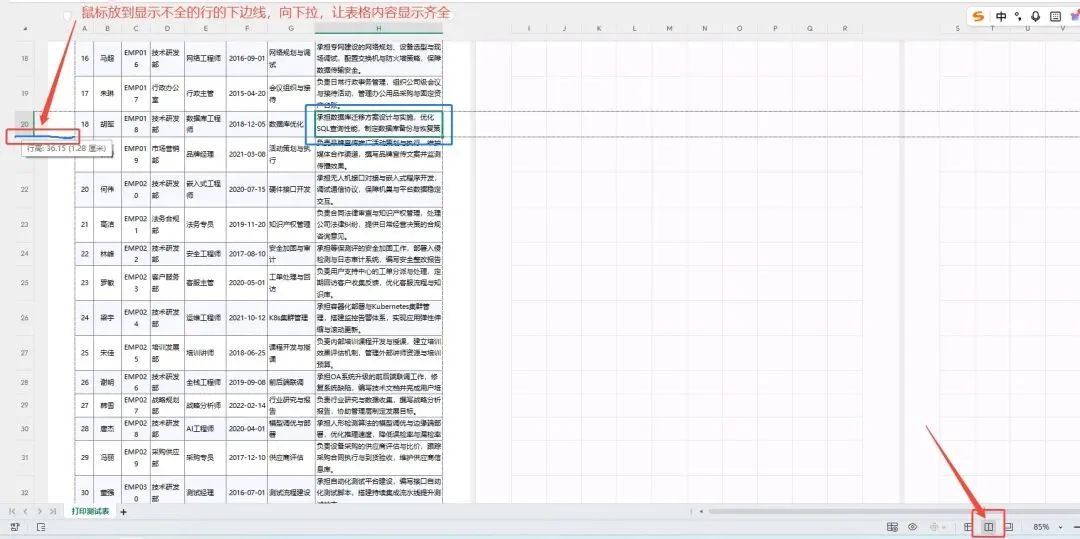The height and width of the screenshot is (539, 1080).
Task: Select row 22 header
Action: point(25,189)
